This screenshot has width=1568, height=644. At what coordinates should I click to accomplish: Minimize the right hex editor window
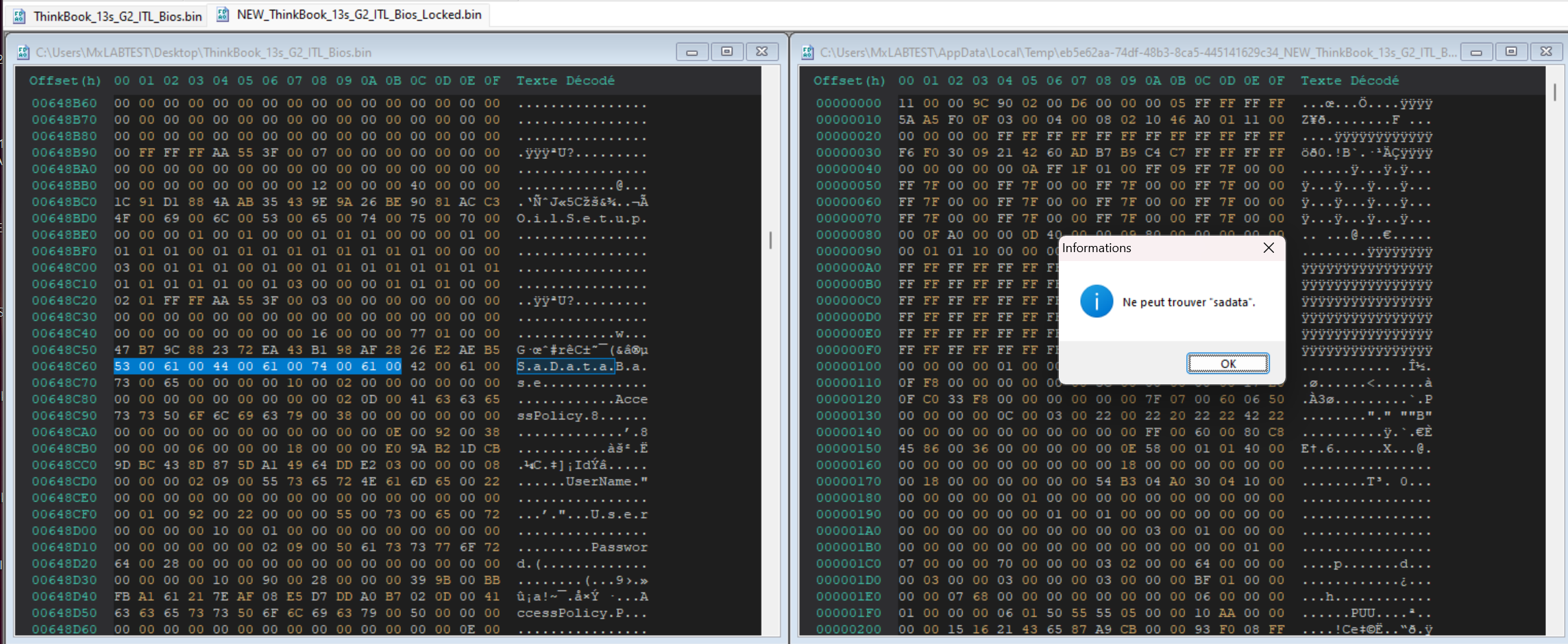(x=1477, y=52)
